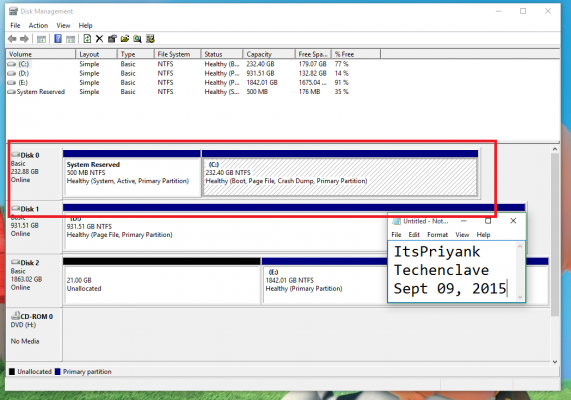Click the Forward arrow in toolbar
Image resolution: width=571 pixels, height=400 pixels.
[x=24, y=39]
